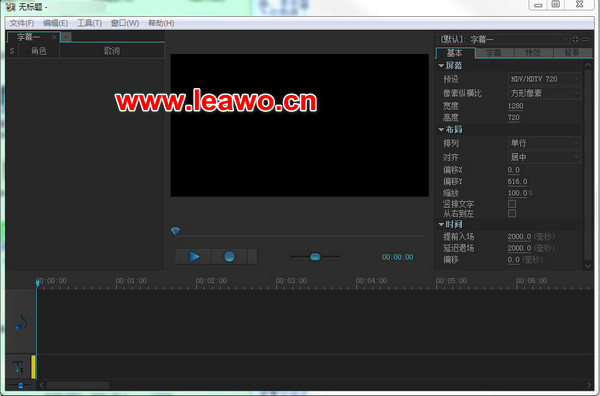Open the 预设 HDV/HDTV 720 dropdown
Screen dimensions: 600x396
coord(544,79)
